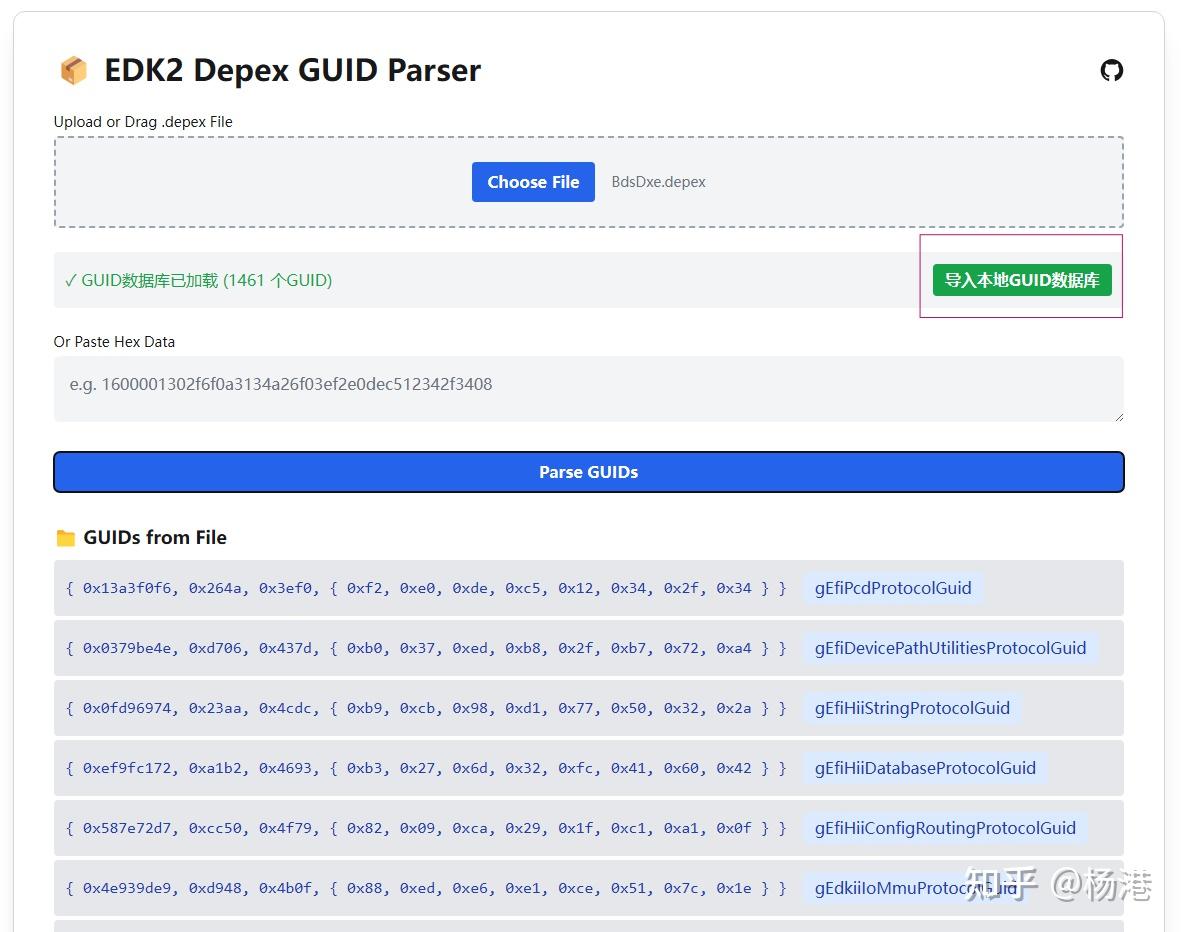
Task: Click the Parse GUIDs button
Action: (588, 471)
